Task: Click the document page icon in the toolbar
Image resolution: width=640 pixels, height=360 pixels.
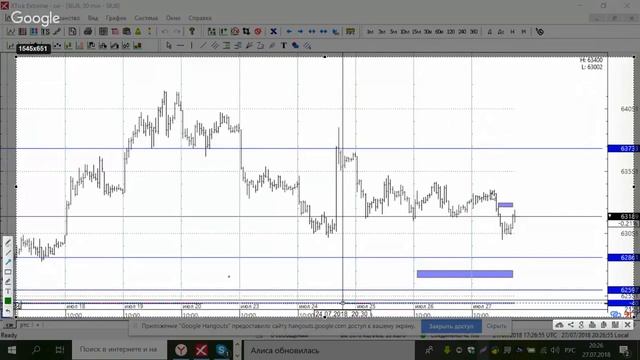Action: click(x=72, y=31)
